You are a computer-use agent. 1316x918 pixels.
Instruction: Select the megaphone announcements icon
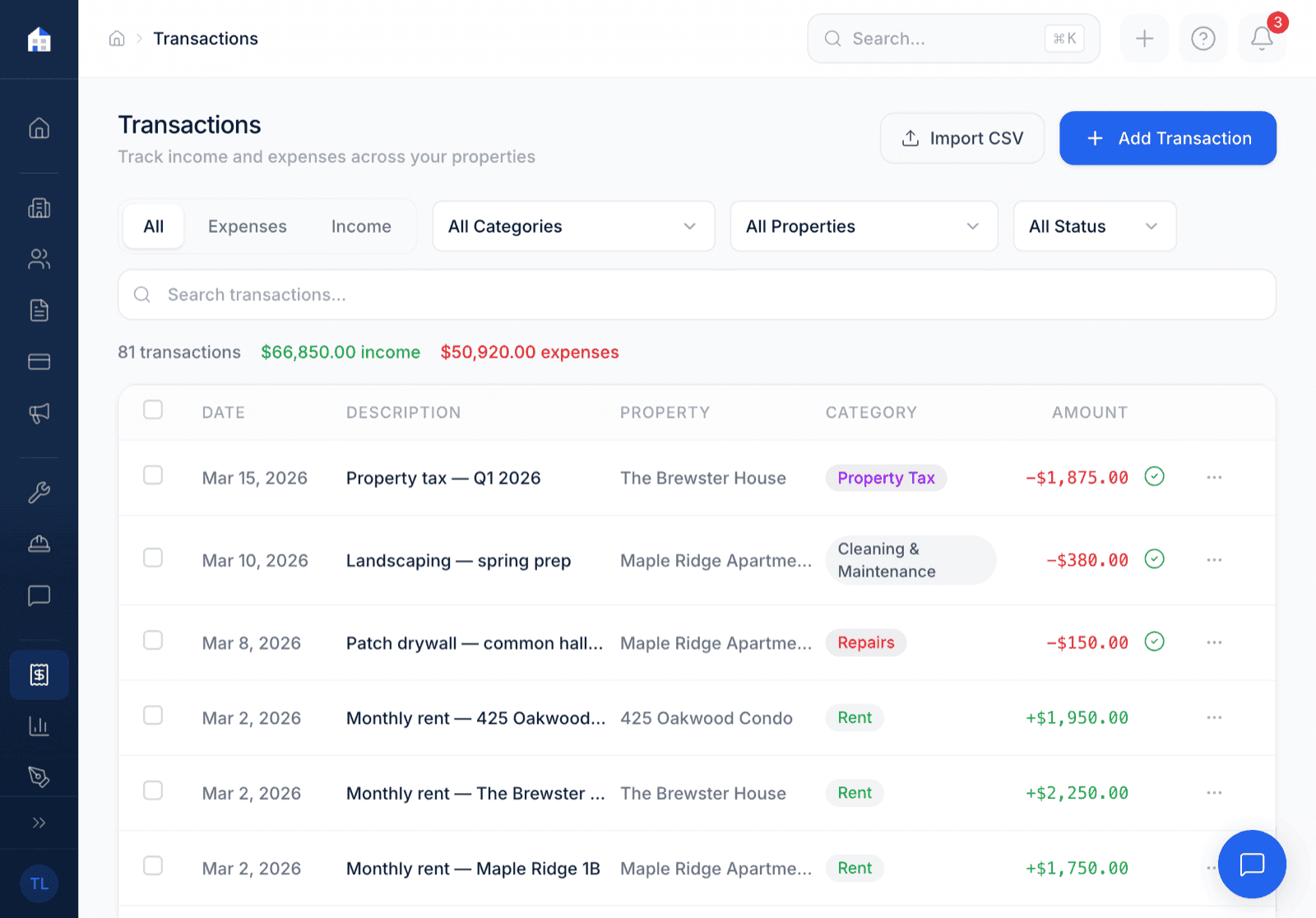pyautogui.click(x=39, y=412)
